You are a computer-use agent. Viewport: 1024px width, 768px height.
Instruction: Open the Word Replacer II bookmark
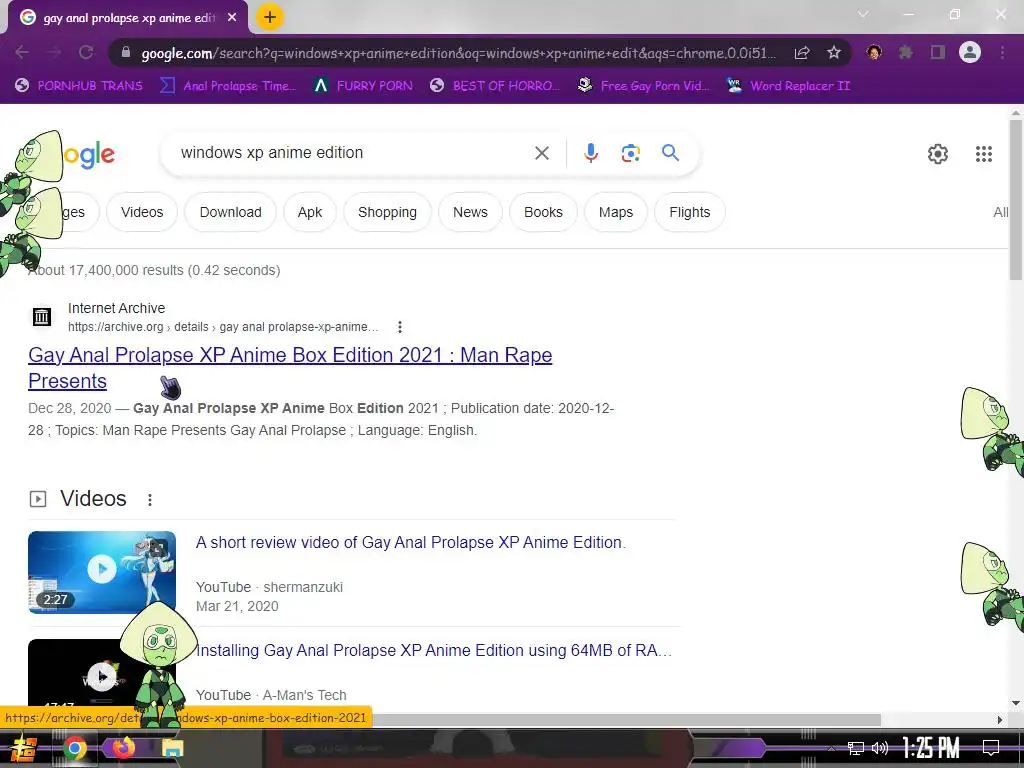788,86
